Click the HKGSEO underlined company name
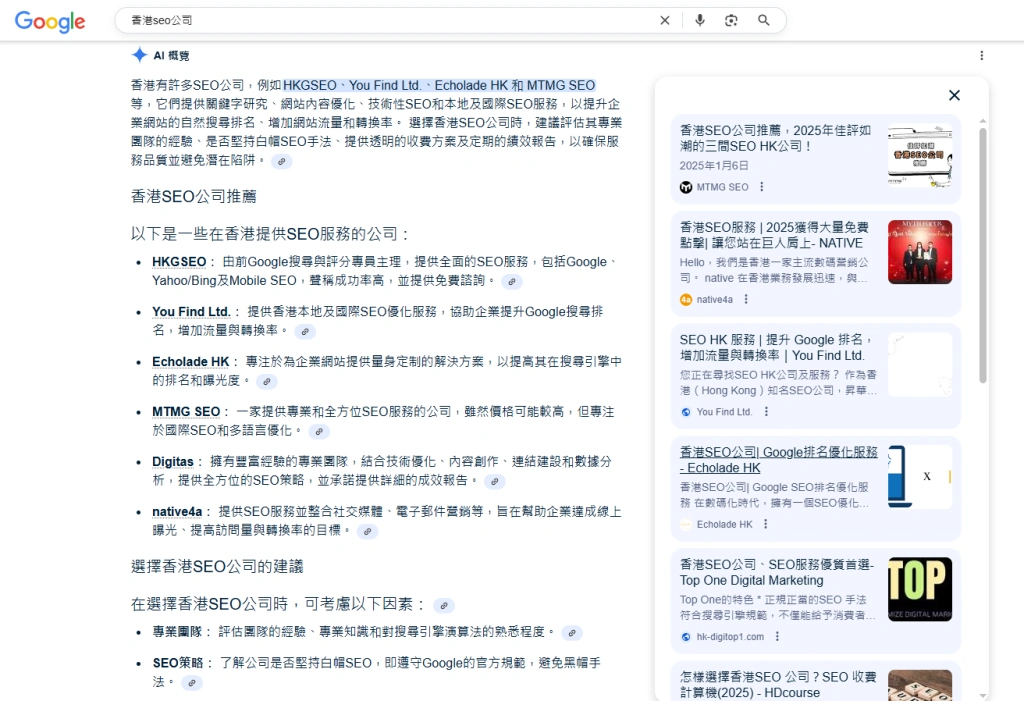The image size is (1024, 701). tap(179, 262)
